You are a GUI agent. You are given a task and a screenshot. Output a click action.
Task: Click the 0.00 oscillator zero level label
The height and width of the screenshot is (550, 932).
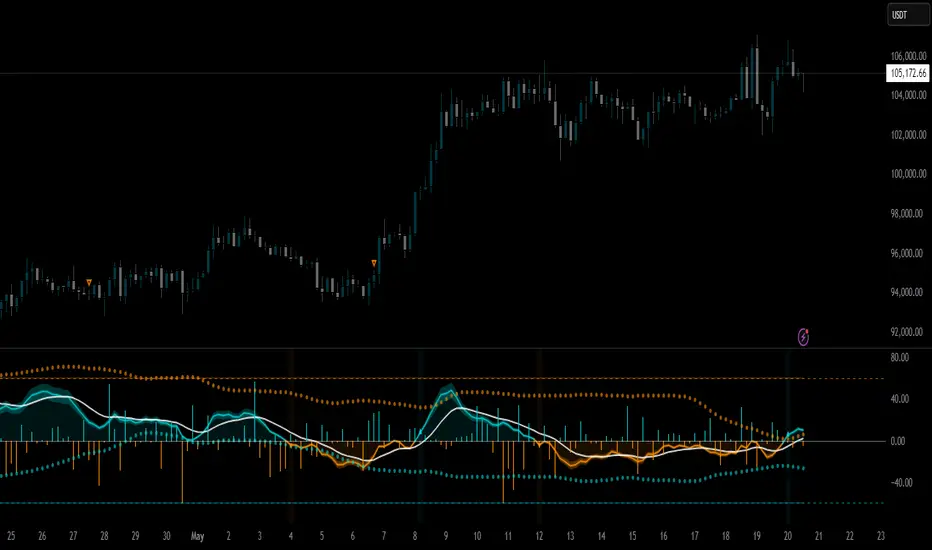898,441
